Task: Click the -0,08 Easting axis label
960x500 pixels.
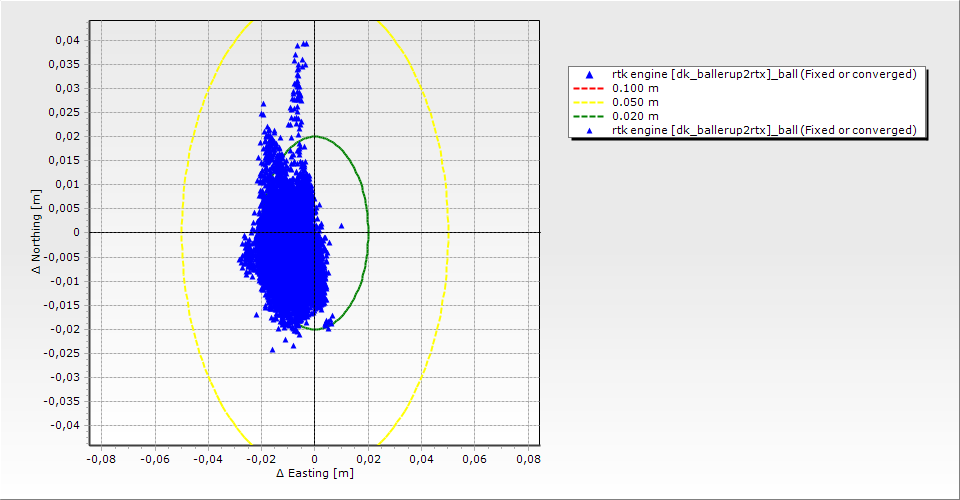Action: point(101,459)
